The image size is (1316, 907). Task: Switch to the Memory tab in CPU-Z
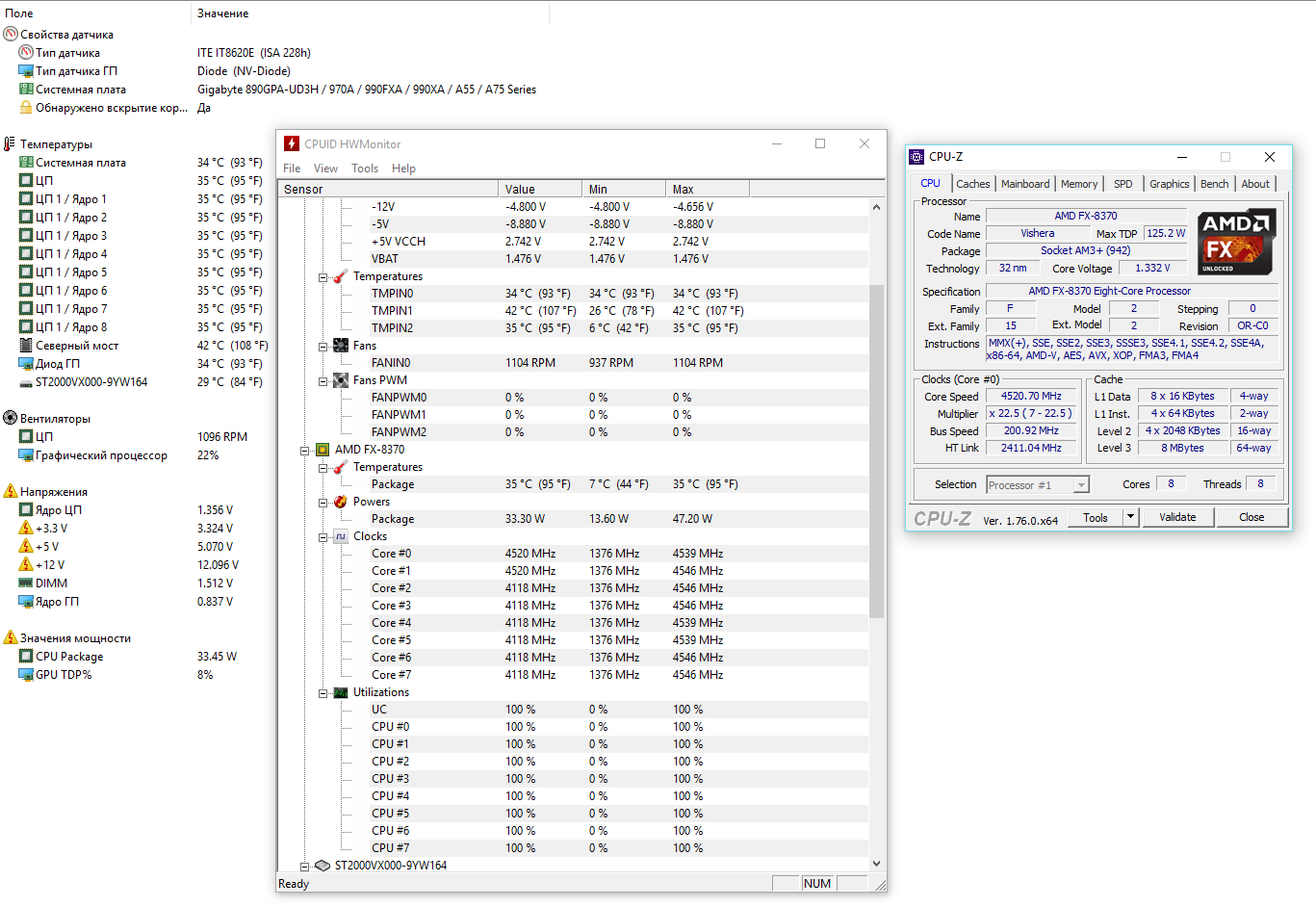pos(1079,184)
